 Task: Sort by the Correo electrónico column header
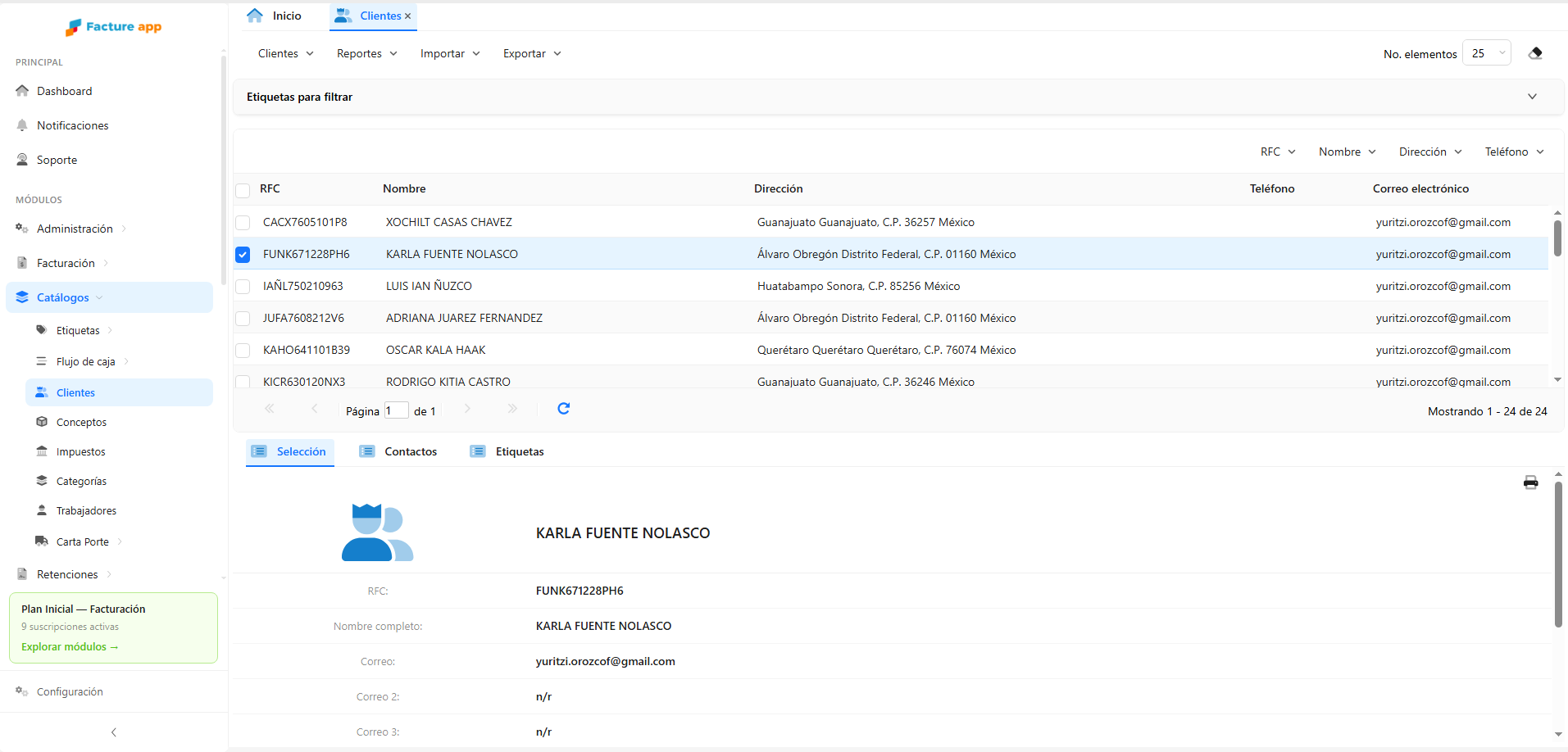[1420, 188]
